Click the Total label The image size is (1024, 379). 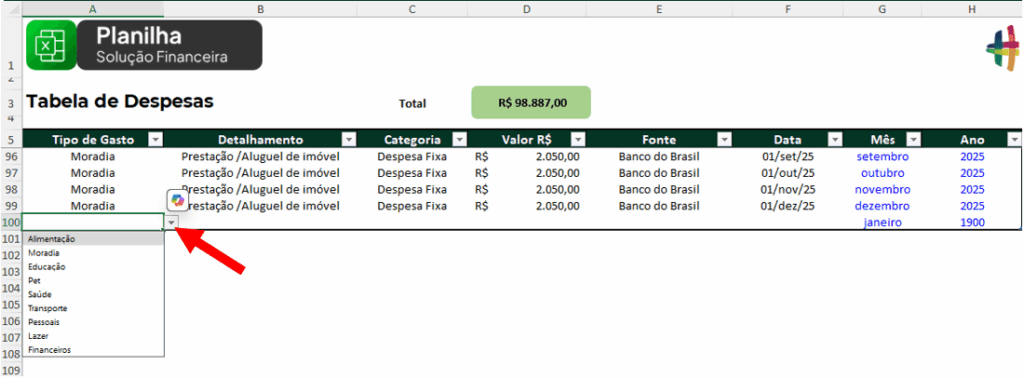[412, 103]
